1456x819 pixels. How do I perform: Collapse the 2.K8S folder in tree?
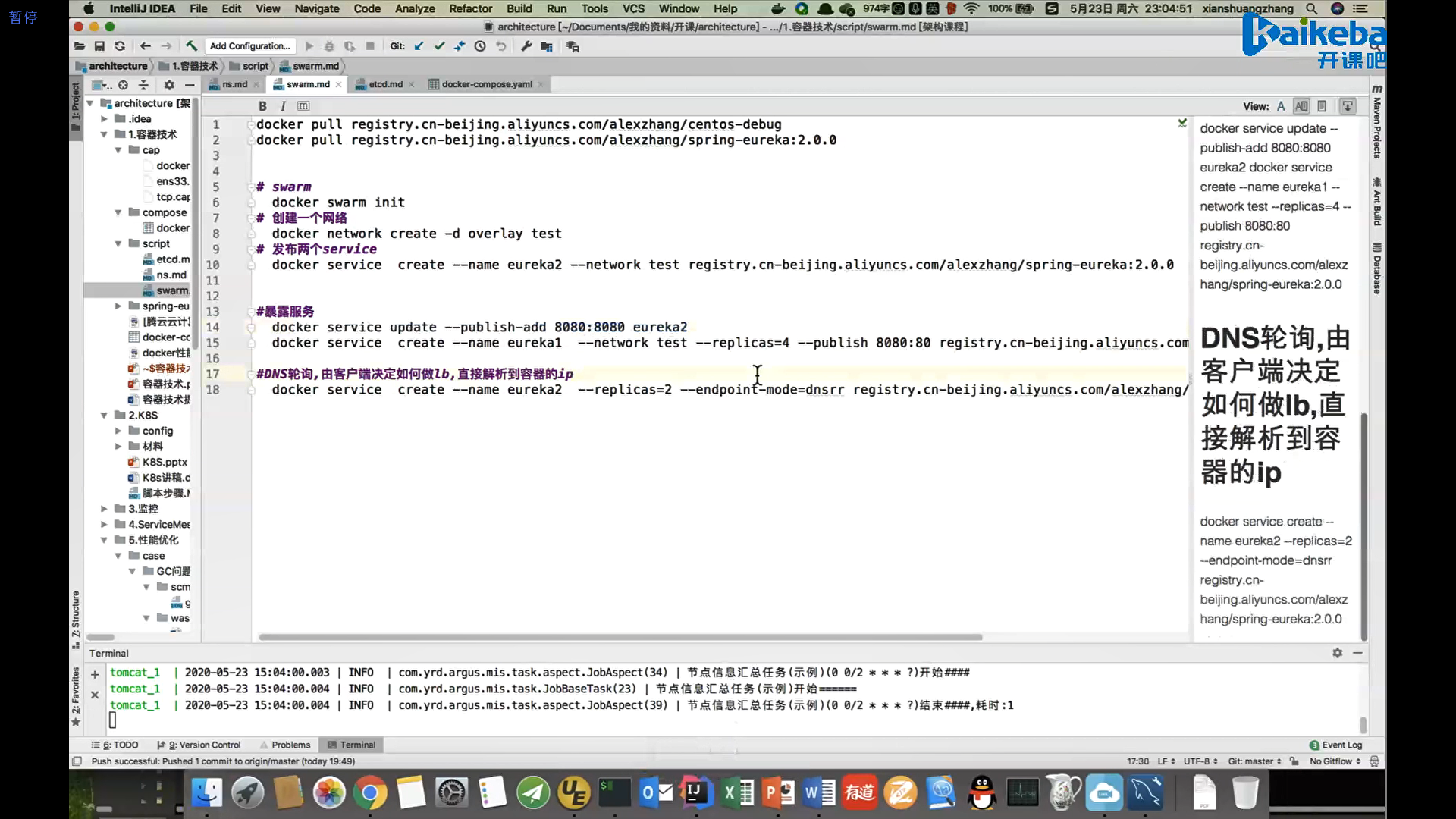[x=104, y=416]
